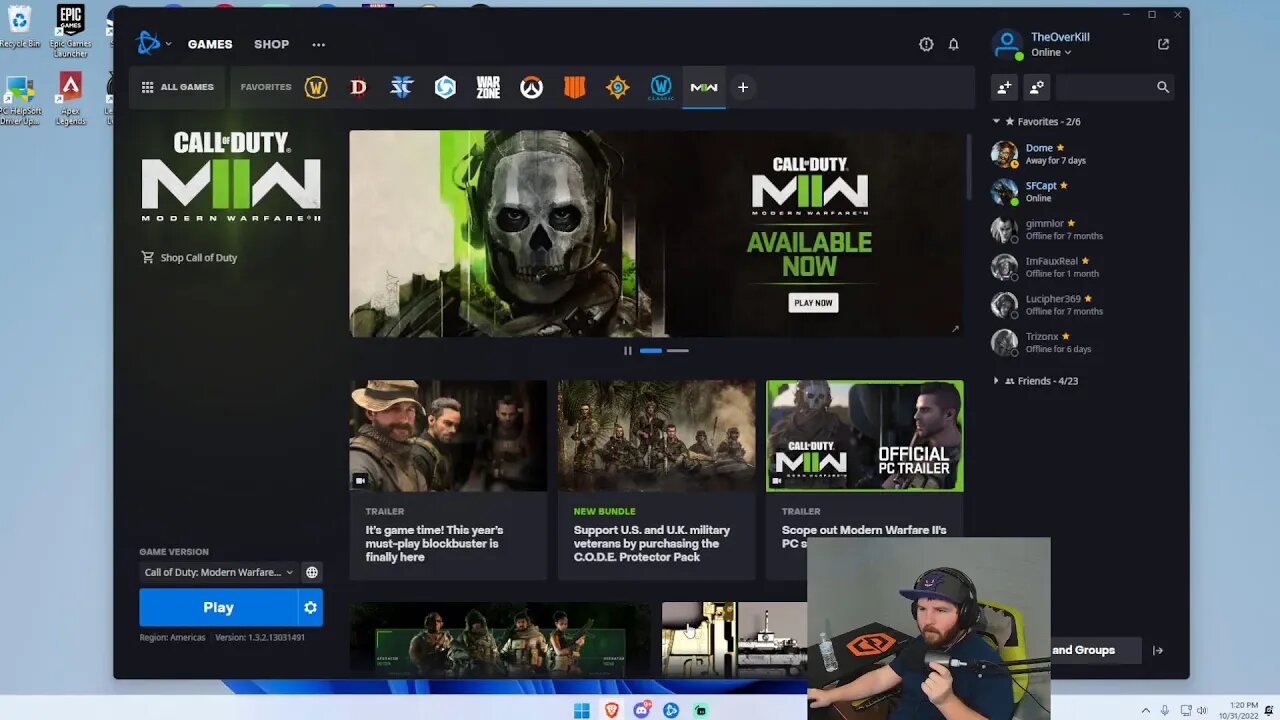1280x720 pixels.
Task: Click PLAY NOW on the banner
Action: coord(813,302)
